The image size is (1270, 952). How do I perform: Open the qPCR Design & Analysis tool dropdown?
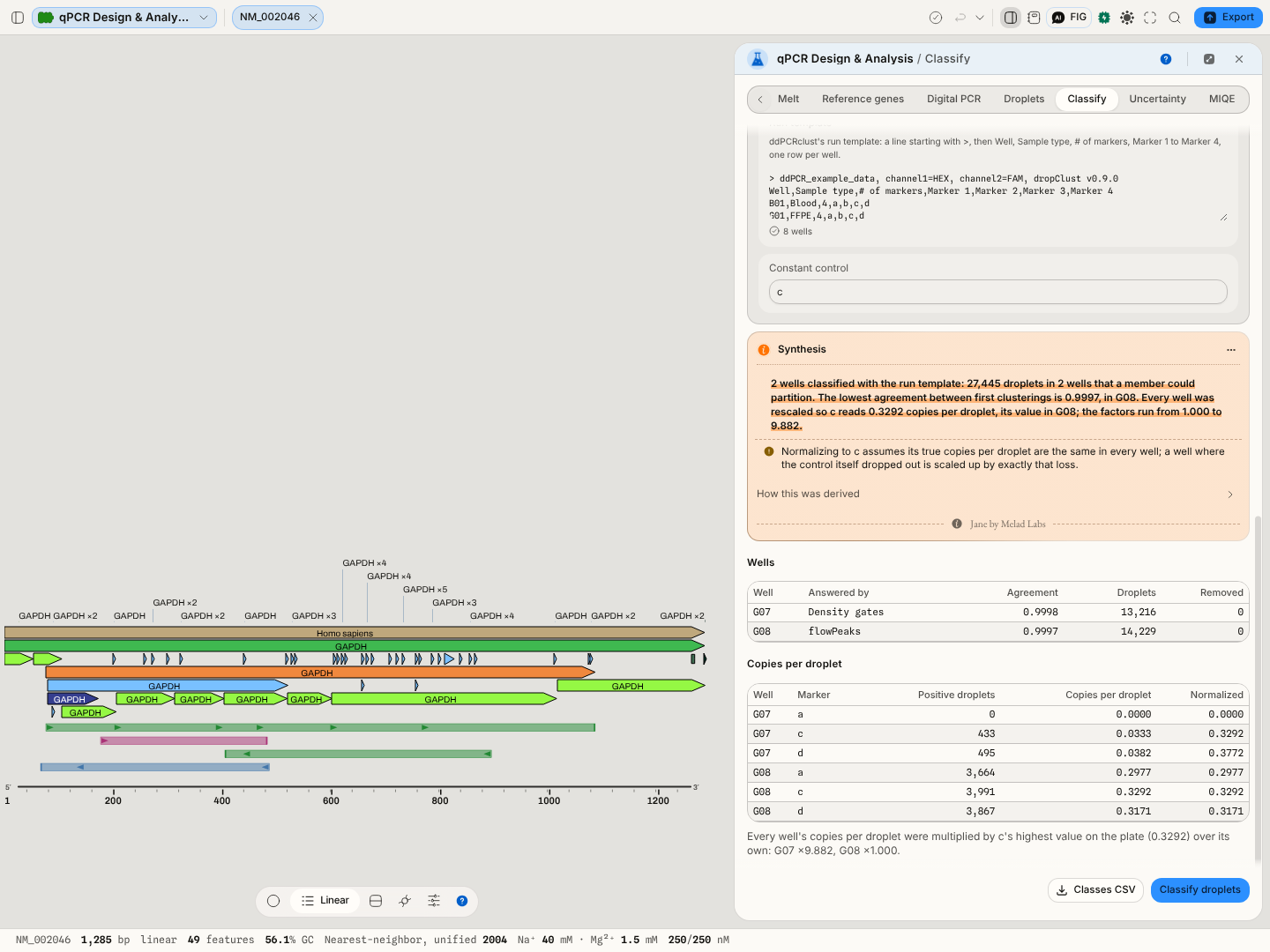pyautogui.click(x=124, y=18)
